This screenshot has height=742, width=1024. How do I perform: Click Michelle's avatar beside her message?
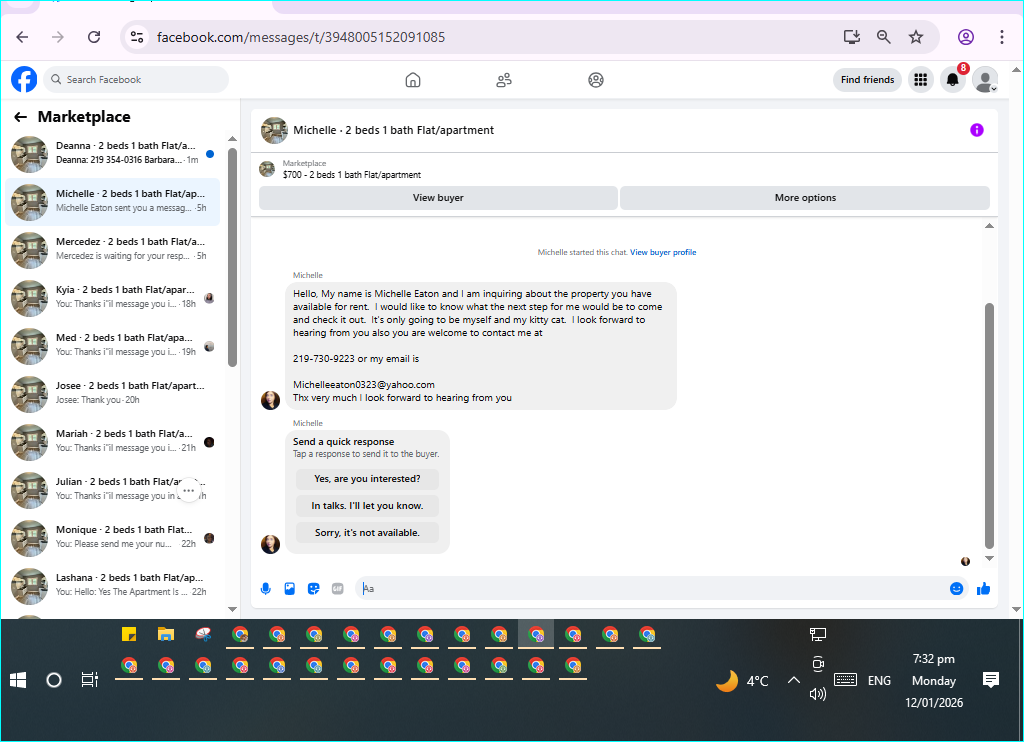coord(270,400)
